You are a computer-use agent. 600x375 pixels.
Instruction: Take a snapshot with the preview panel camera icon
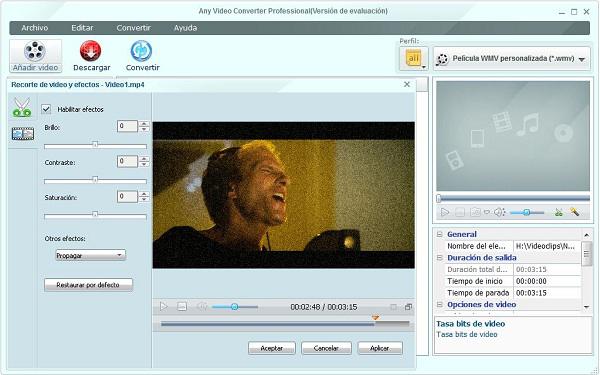click(475, 212)
